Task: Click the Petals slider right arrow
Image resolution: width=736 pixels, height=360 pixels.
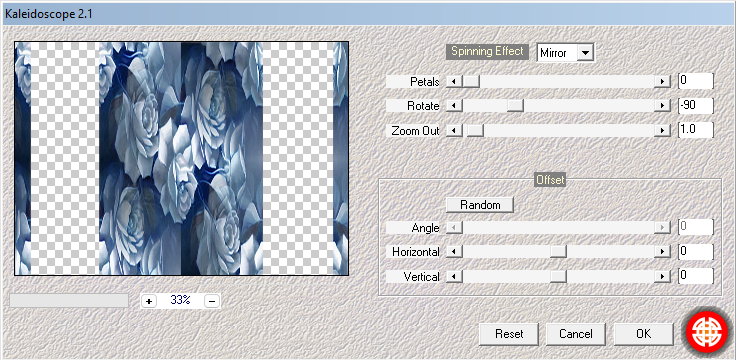Action: 662,82
